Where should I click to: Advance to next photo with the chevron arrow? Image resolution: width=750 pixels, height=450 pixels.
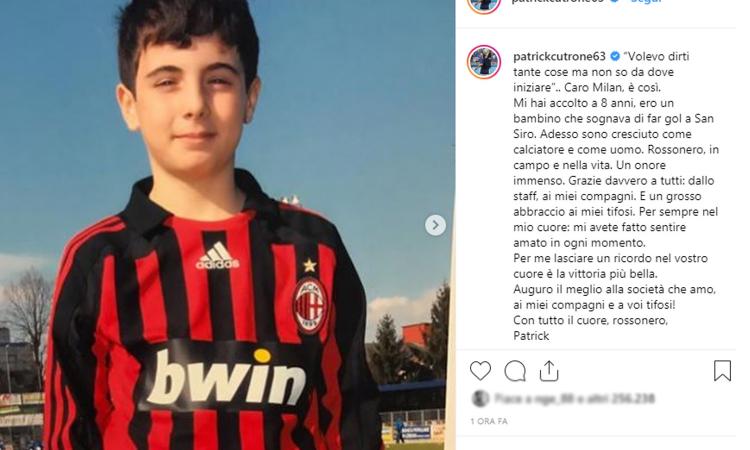(435, 225)
